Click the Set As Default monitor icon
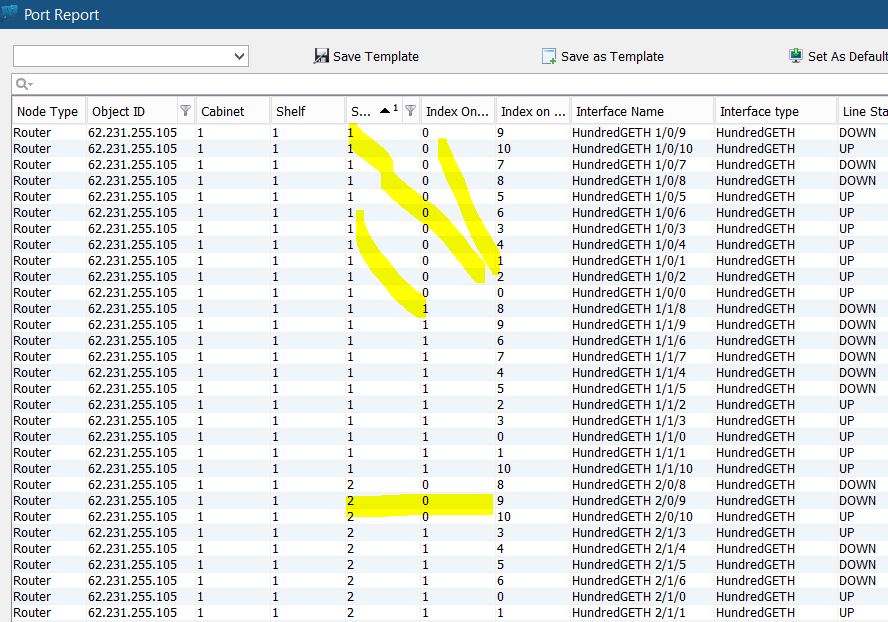888x622 pixels. point(796,56)
